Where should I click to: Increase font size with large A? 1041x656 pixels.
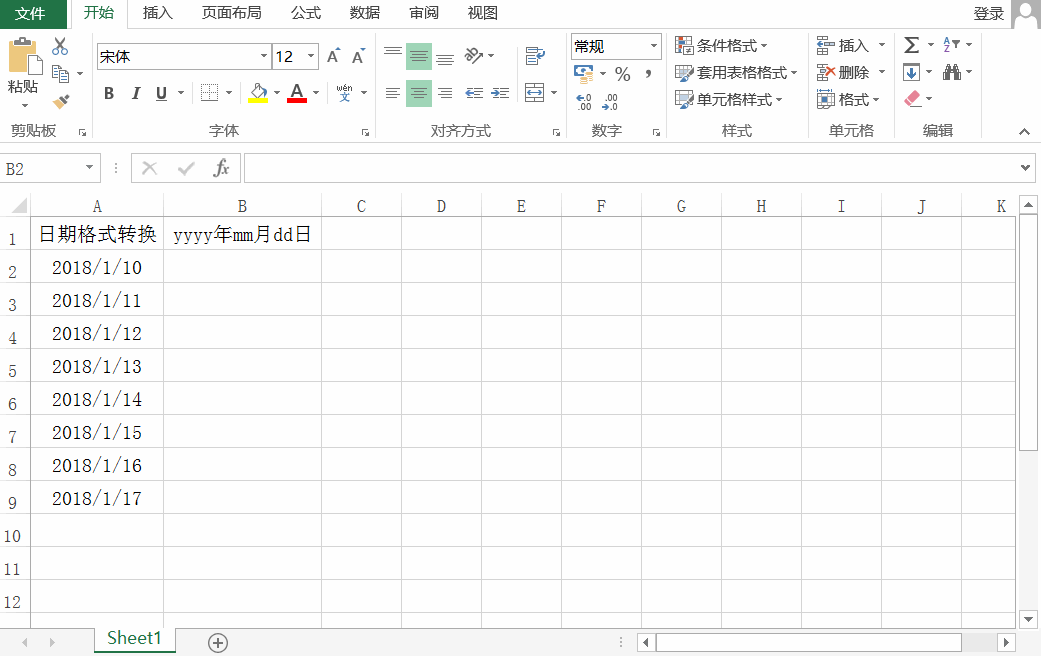coord(333,56)
